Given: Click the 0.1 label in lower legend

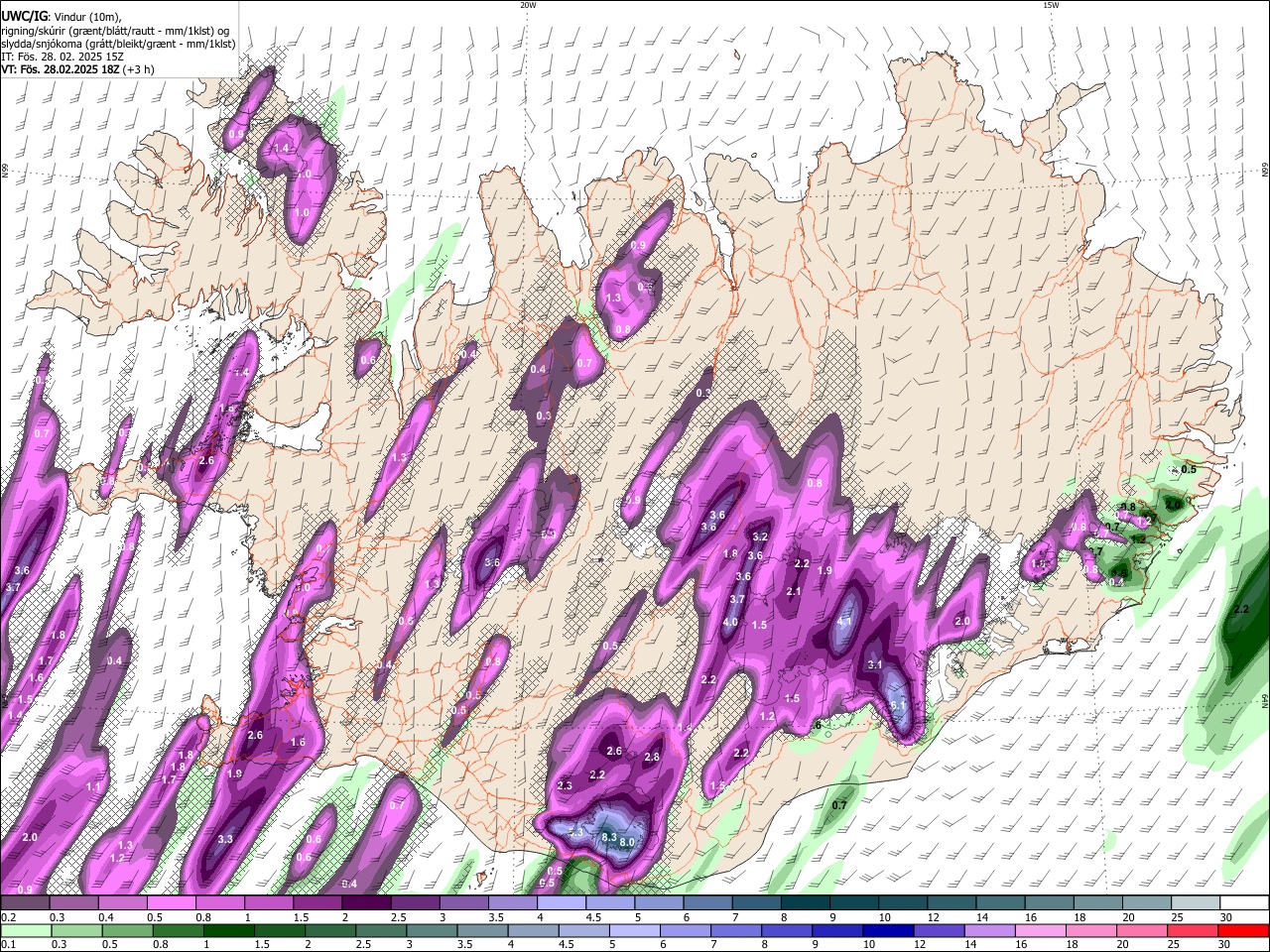Looking at the screenshot, I should tap(9, 945).
